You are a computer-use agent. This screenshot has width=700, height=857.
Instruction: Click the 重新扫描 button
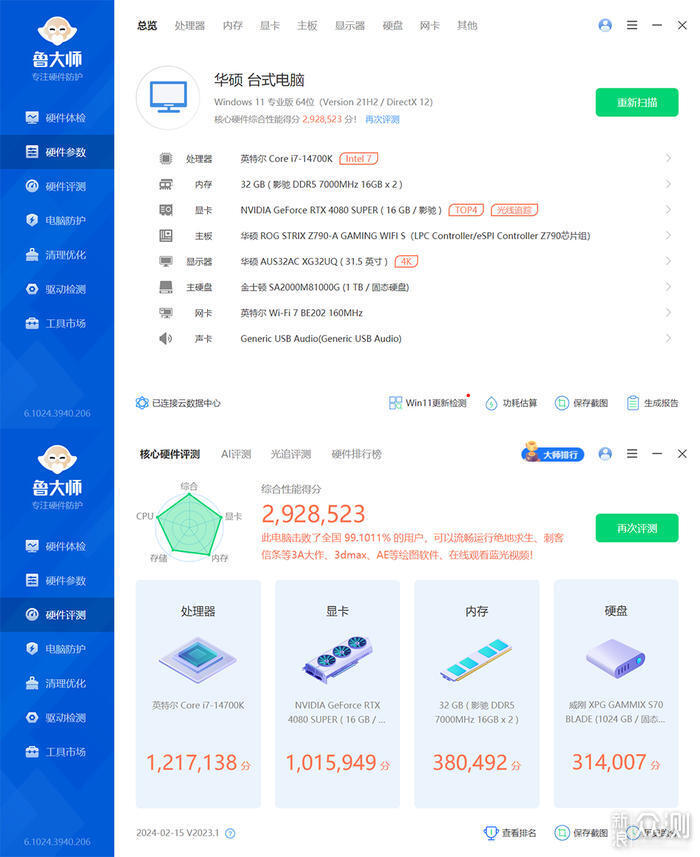pyautogui.click(x=637, y=102)
